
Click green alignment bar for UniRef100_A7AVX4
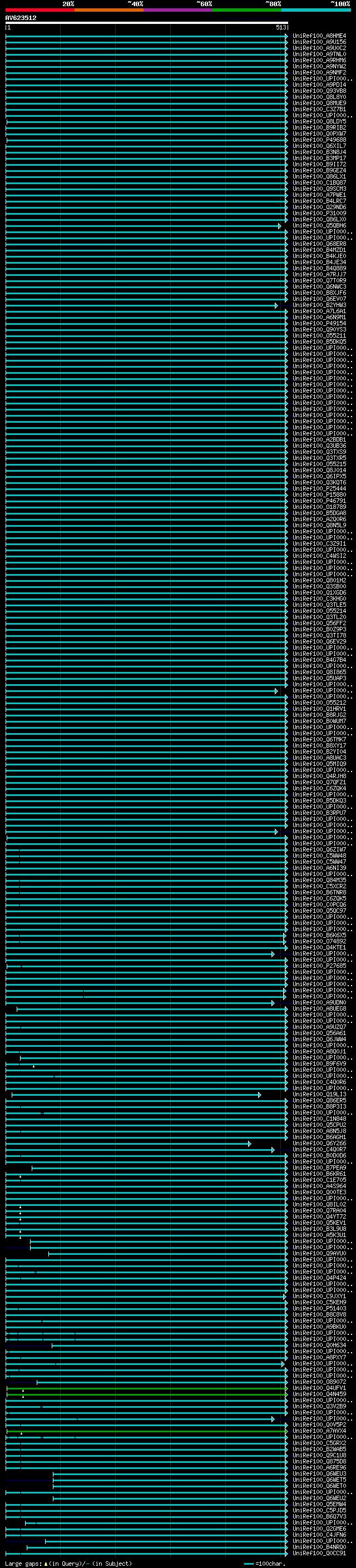click(x=147, y=1431)
